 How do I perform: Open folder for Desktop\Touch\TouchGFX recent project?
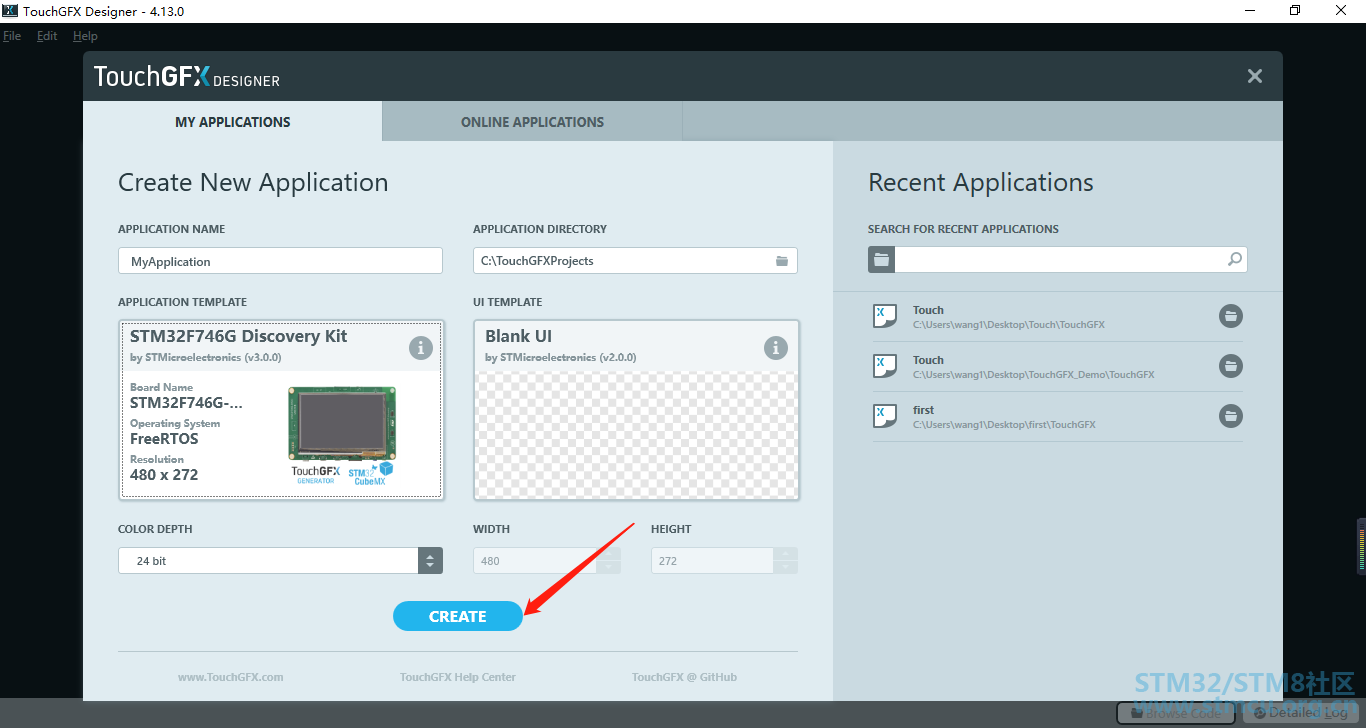[1231, 316]
